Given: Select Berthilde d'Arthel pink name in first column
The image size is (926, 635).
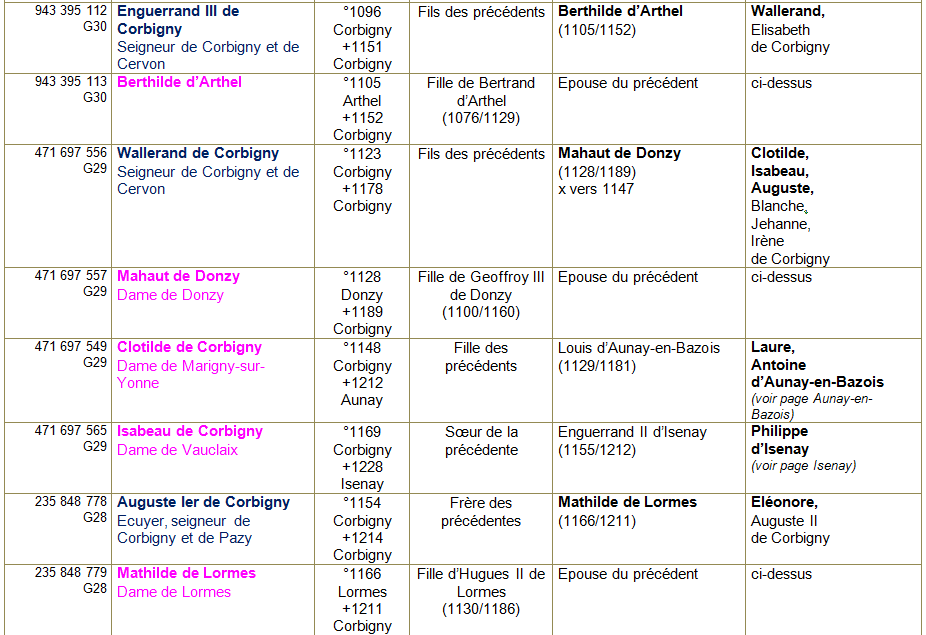Looking at the screenshot, I should point(179,82).
